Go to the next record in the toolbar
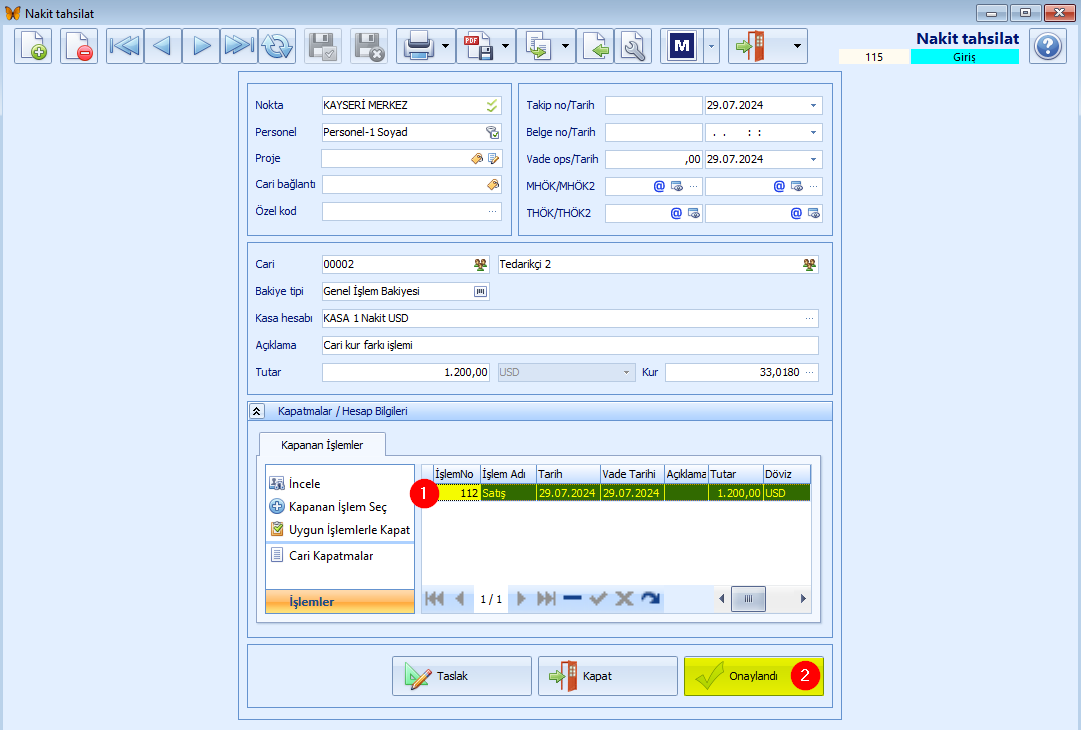Screen dimensions: 1081x730 pyautogui.click(x=201, y=46)
